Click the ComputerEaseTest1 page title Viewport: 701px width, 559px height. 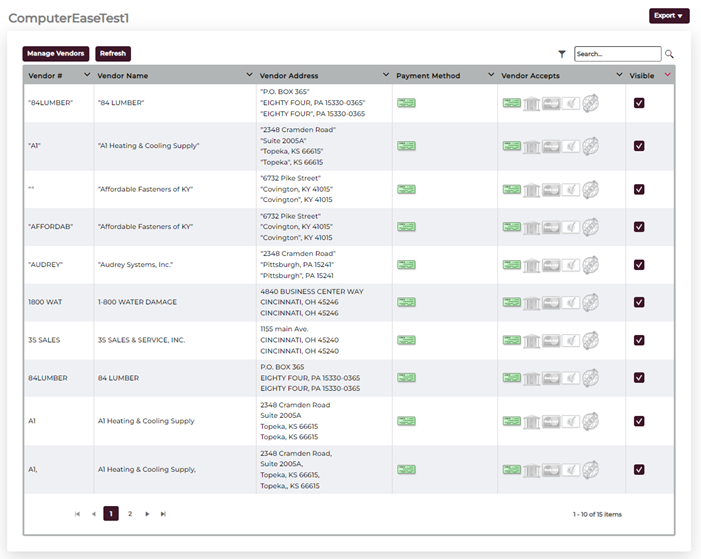coord(69,18)
